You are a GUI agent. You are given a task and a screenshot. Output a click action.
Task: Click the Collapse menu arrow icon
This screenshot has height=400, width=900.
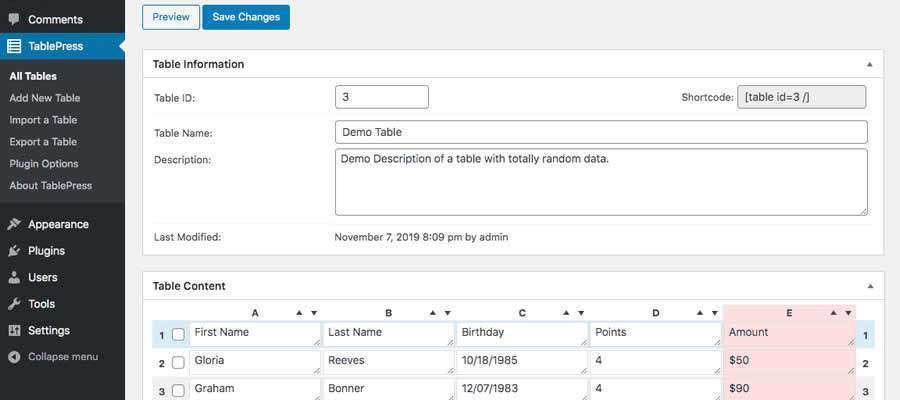(14, 357)
